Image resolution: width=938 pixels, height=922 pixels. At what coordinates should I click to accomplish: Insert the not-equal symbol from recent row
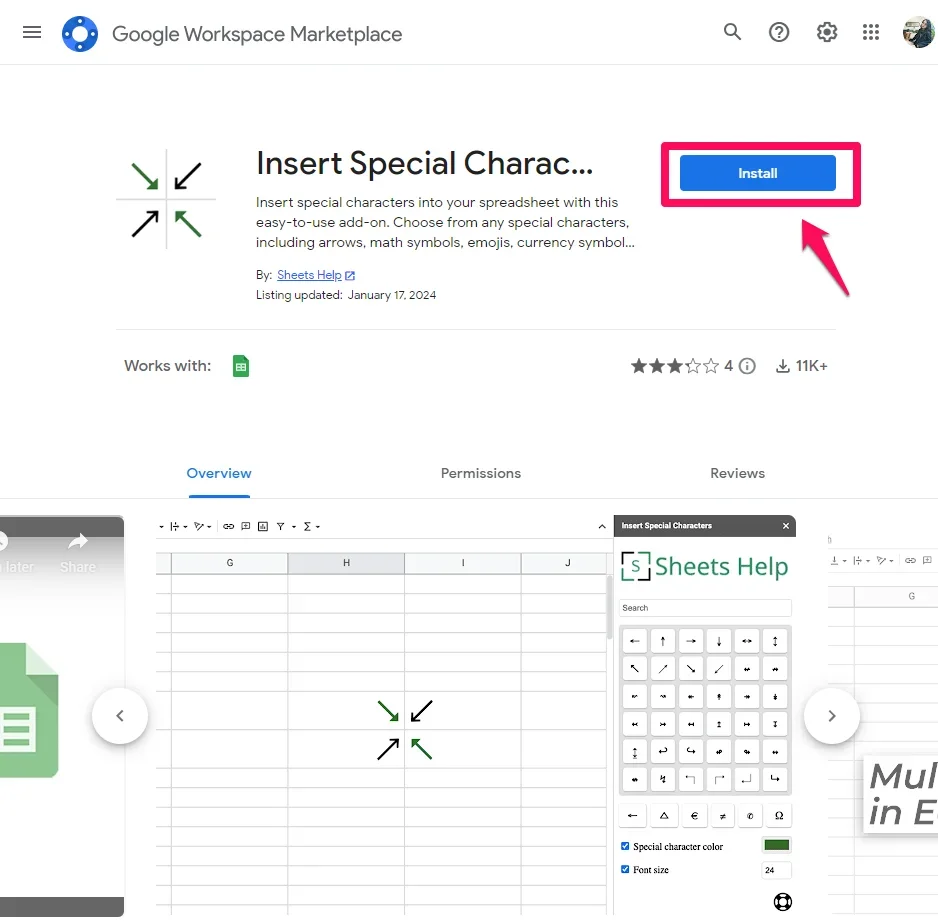723,816
